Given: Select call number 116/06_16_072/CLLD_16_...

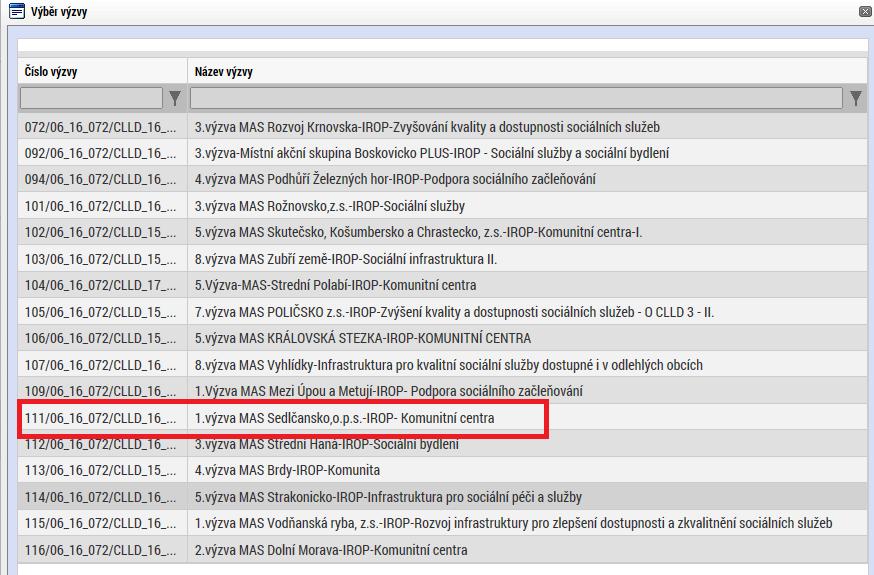Looking at the screenshot, I should pos(100,550).
